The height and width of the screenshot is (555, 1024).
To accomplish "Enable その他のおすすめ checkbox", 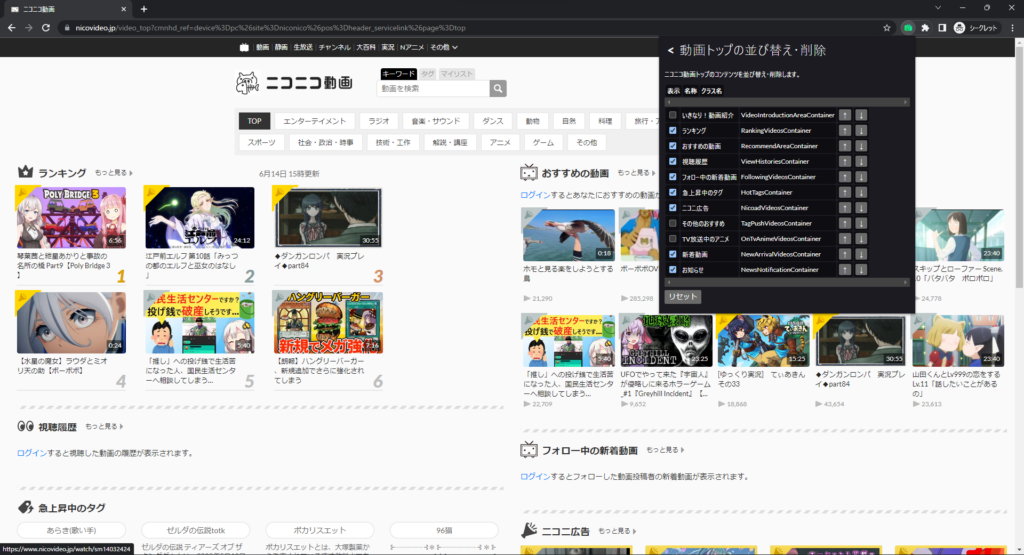I will coord(673,223).
